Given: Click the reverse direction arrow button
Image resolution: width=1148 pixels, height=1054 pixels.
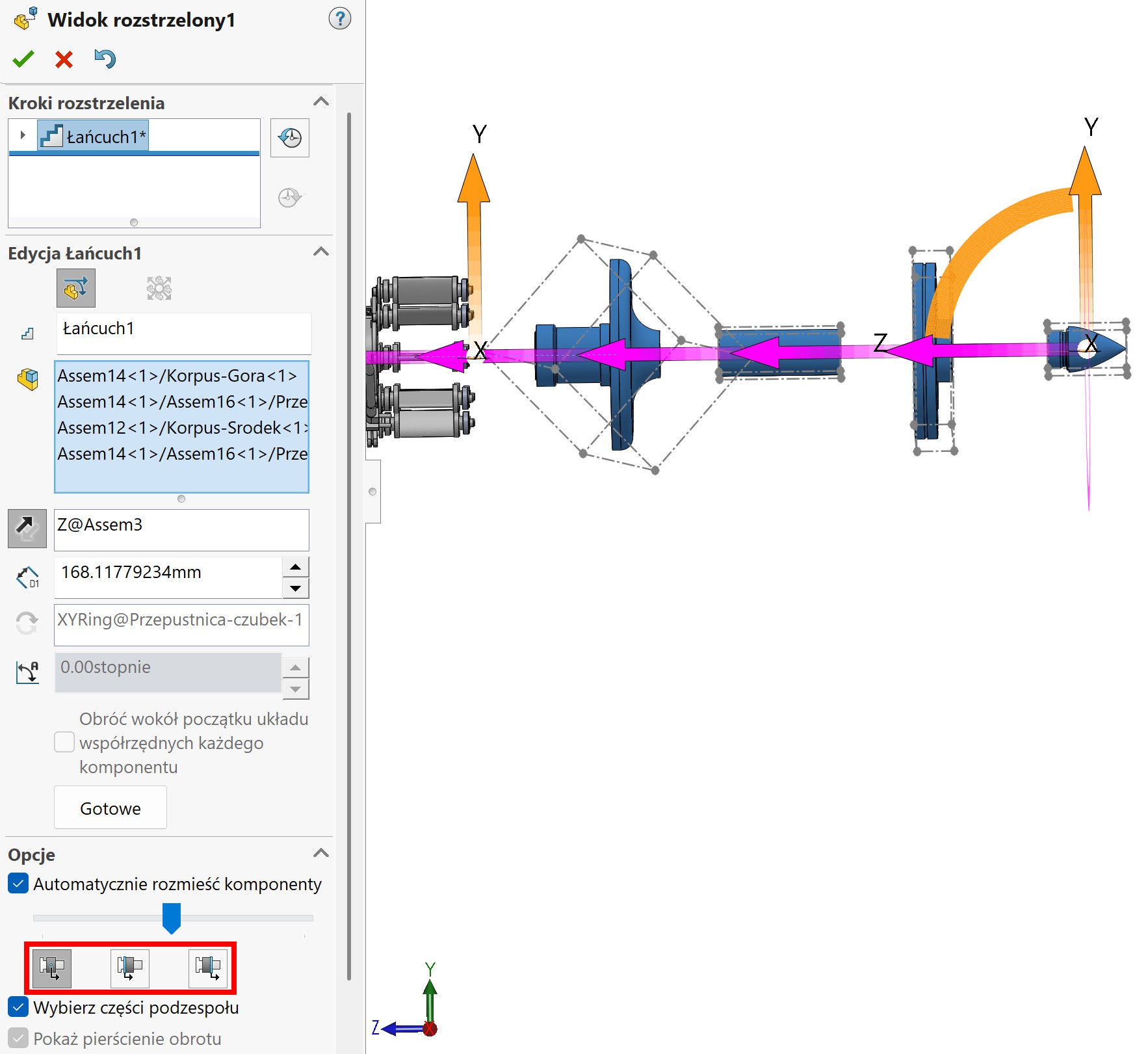Looking at the screenshot, I should tap(27, 528).
